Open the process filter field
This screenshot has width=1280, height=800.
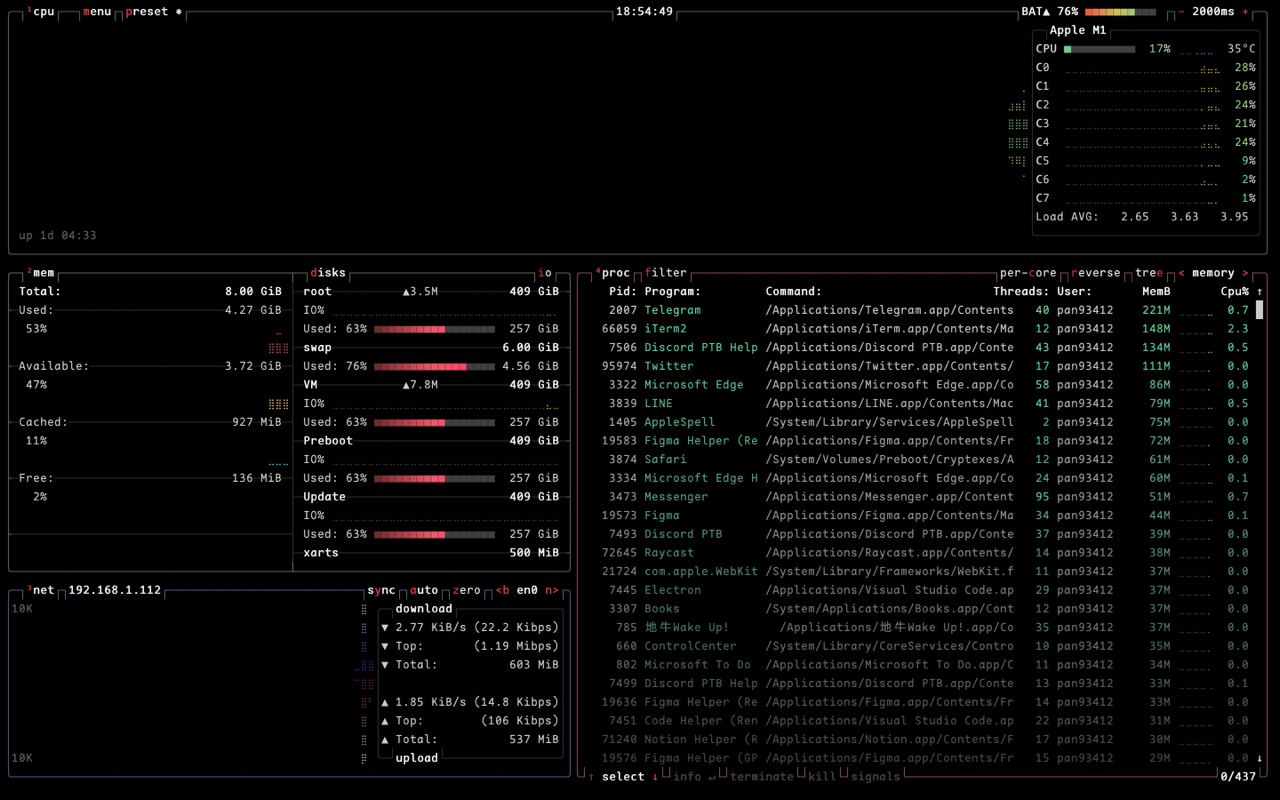point(666,273)
